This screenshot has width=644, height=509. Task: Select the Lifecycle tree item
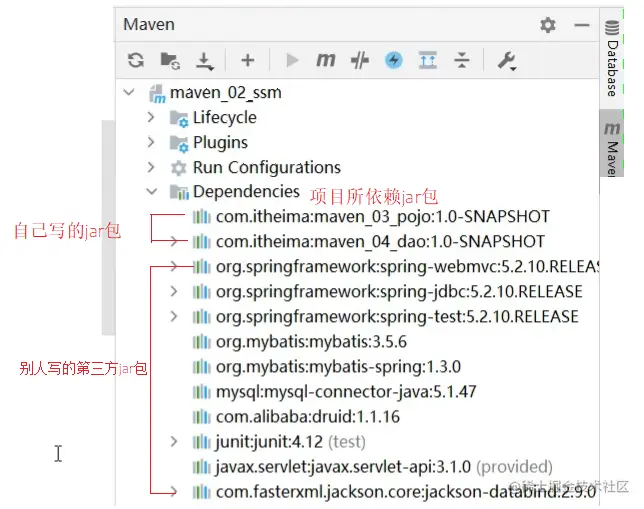tap(225, 117)
